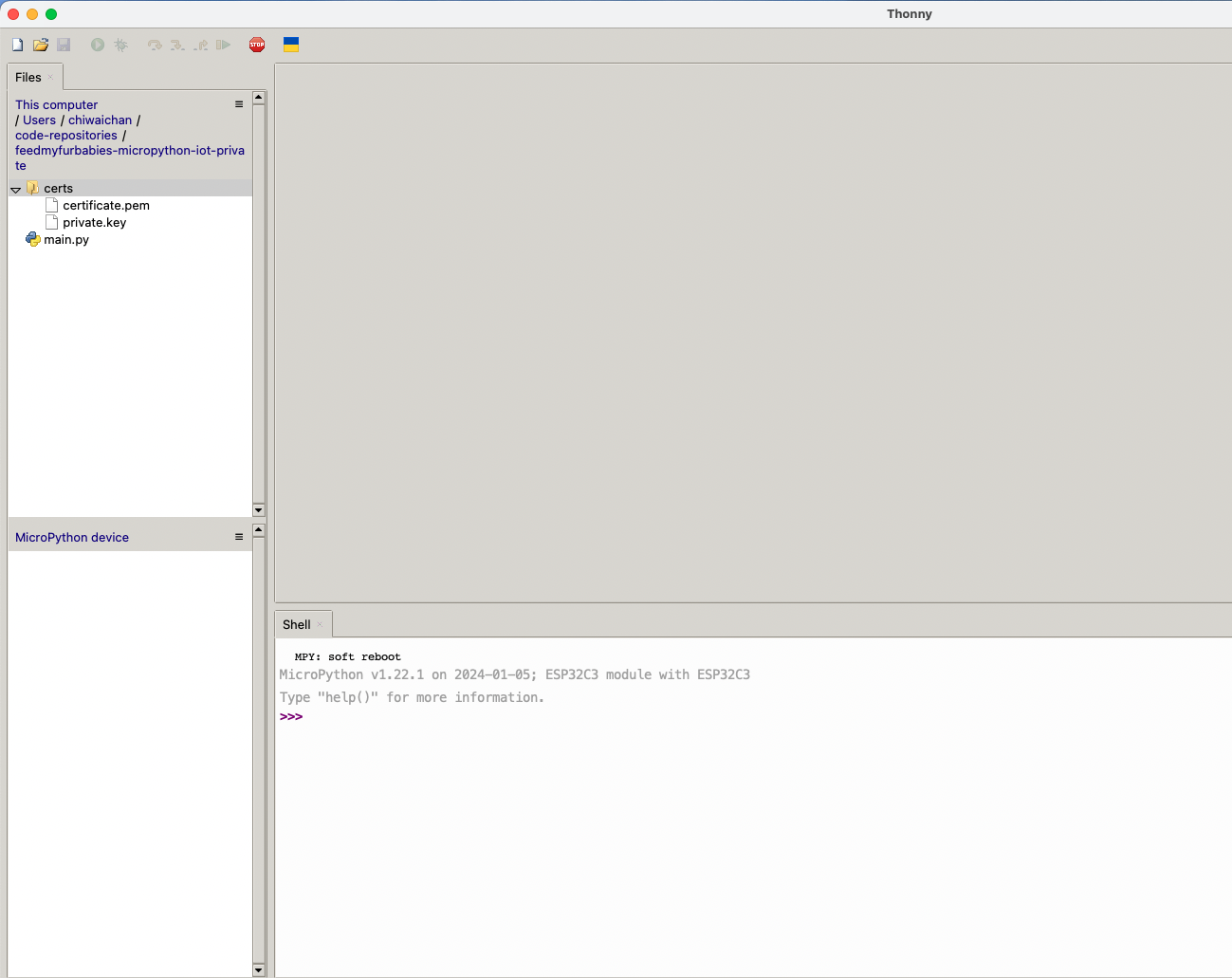
Task: Click the Save floppy disk icon
Action: click(x=64, y=45)
